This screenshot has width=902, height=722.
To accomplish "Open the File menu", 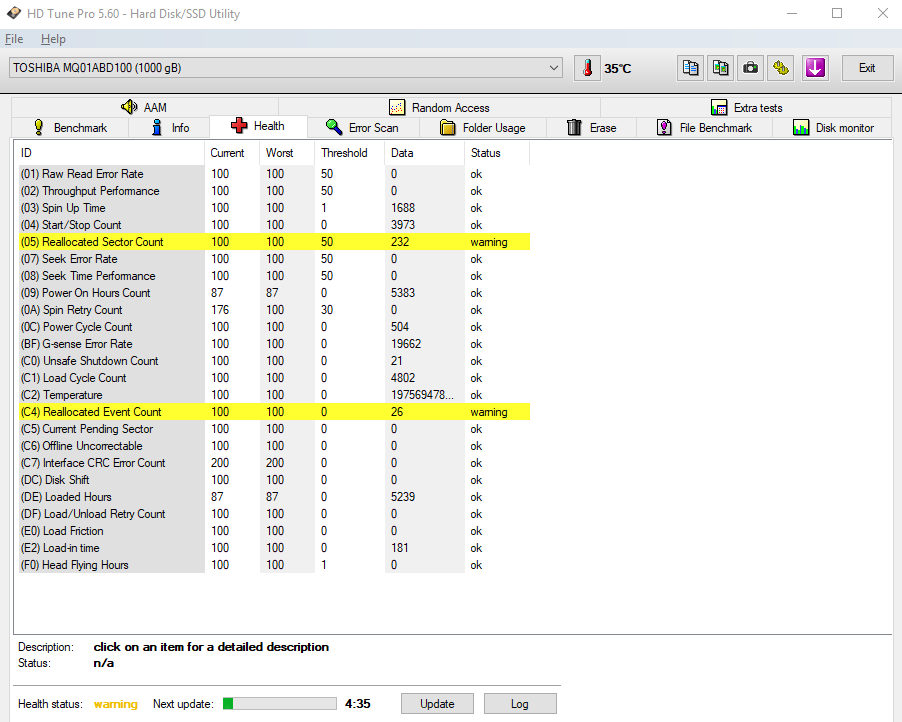I will pos(14,39).
